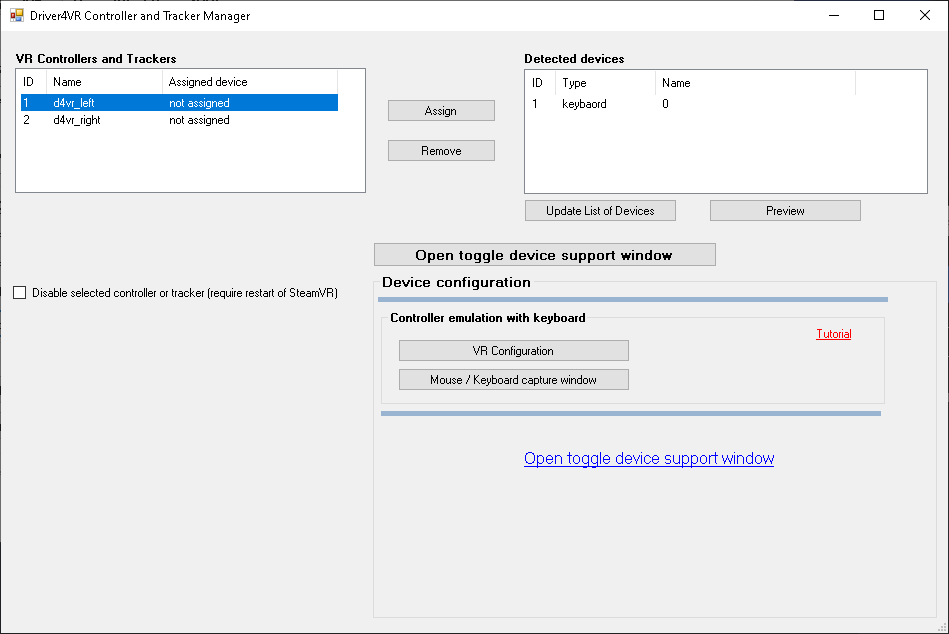Close the Driver4VR manager window
The height and width of the screenshot is (634, 949).
[x=925, y=15]
